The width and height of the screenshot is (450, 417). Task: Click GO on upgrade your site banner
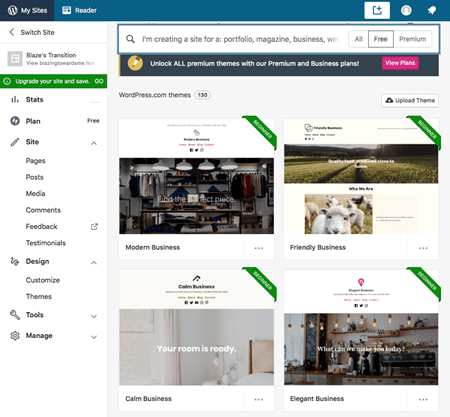tap(99, 81)
